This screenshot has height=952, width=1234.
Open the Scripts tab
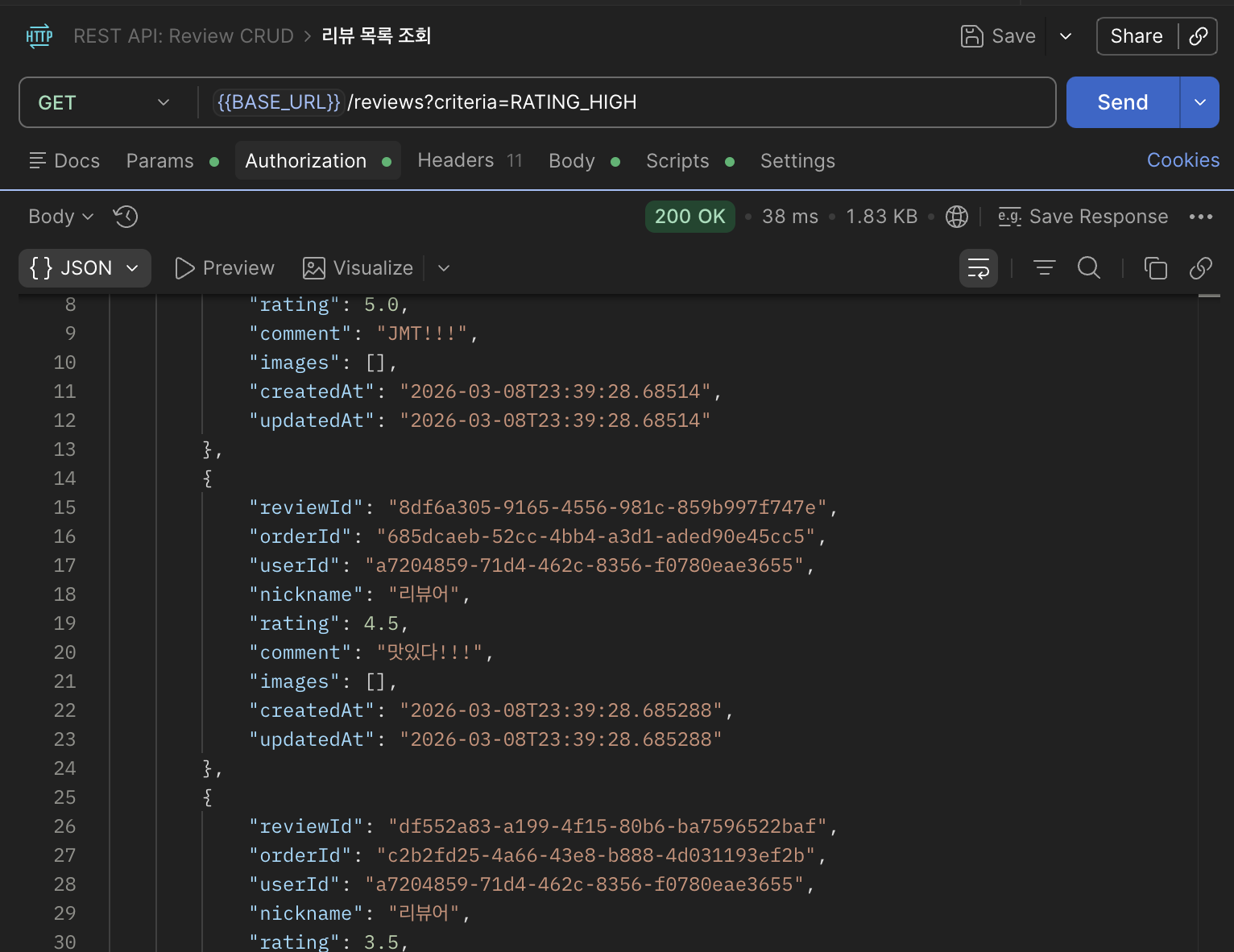pos(690,161)
